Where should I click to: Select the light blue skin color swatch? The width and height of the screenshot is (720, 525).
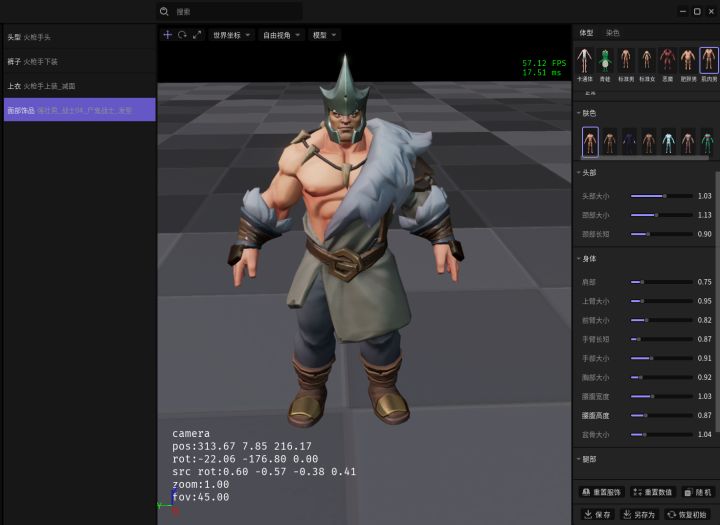pos(668,142)
